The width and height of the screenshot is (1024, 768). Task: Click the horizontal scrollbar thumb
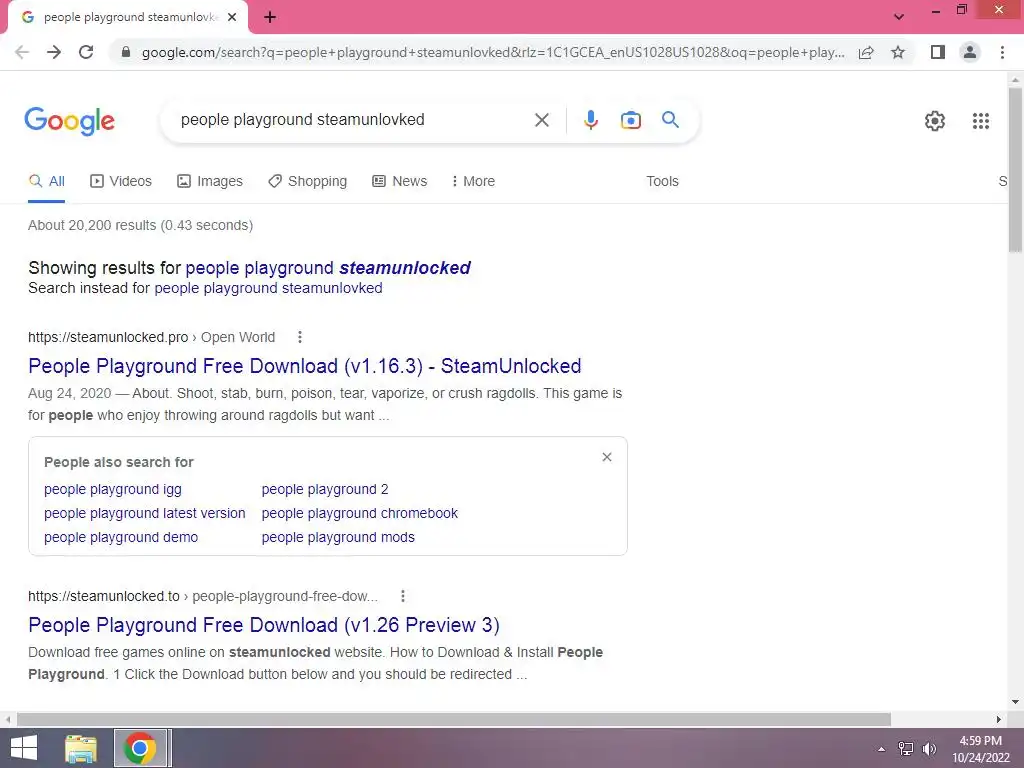[x=454, y=719]
